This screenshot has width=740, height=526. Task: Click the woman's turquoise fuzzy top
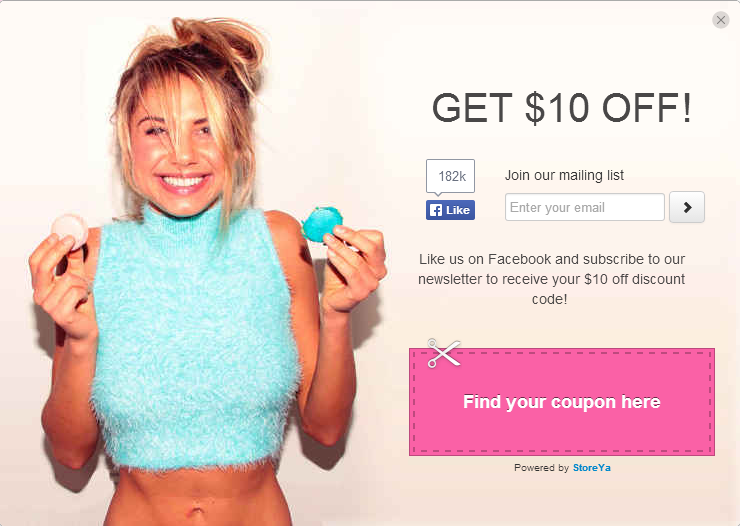tap(193, 340)
